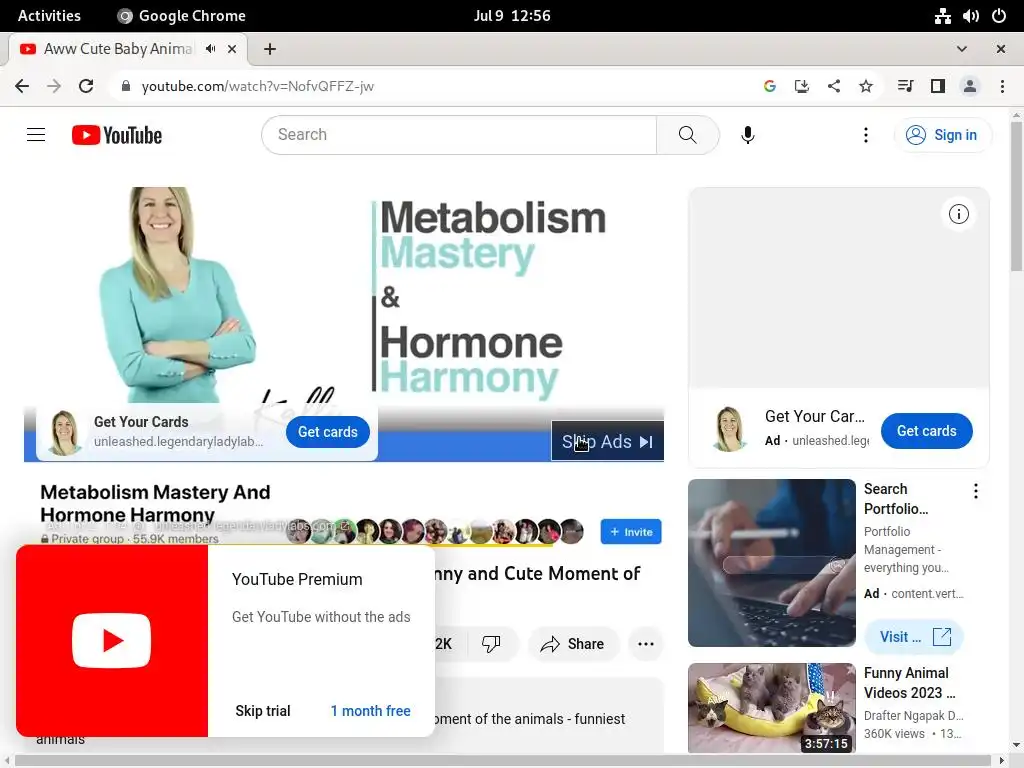Open power menu icon

[999, 16]
